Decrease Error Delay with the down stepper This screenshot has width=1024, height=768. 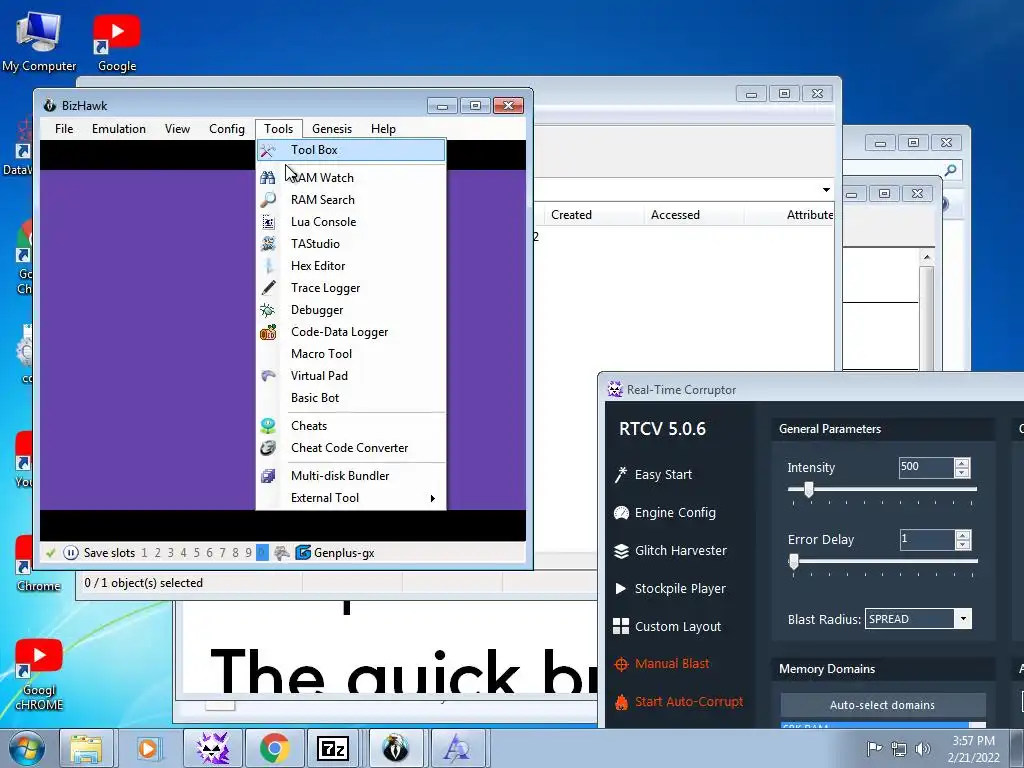(x=961, y=544)
